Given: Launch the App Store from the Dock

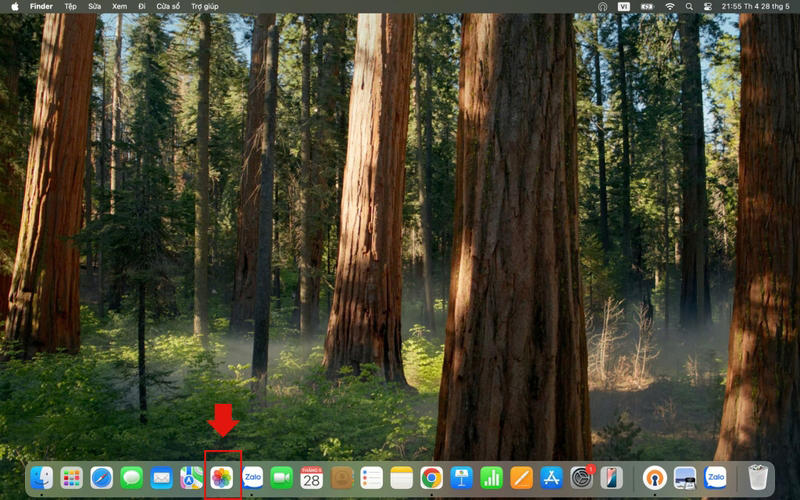Looking at the screenshot, I should click(552, 478).
